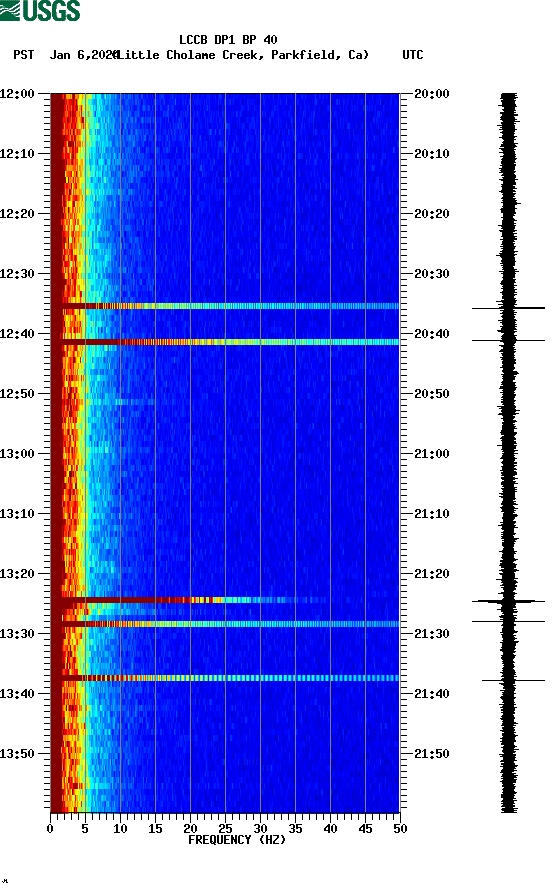Screen dimensions: 552x892
Task: Click the '21:00' UTC time label
Action: (432, 454)
